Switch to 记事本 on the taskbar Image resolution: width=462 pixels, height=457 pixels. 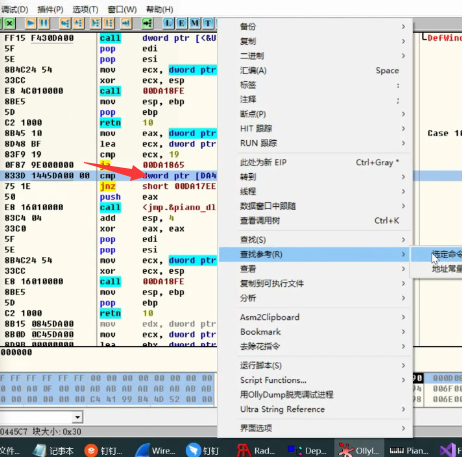54,451
